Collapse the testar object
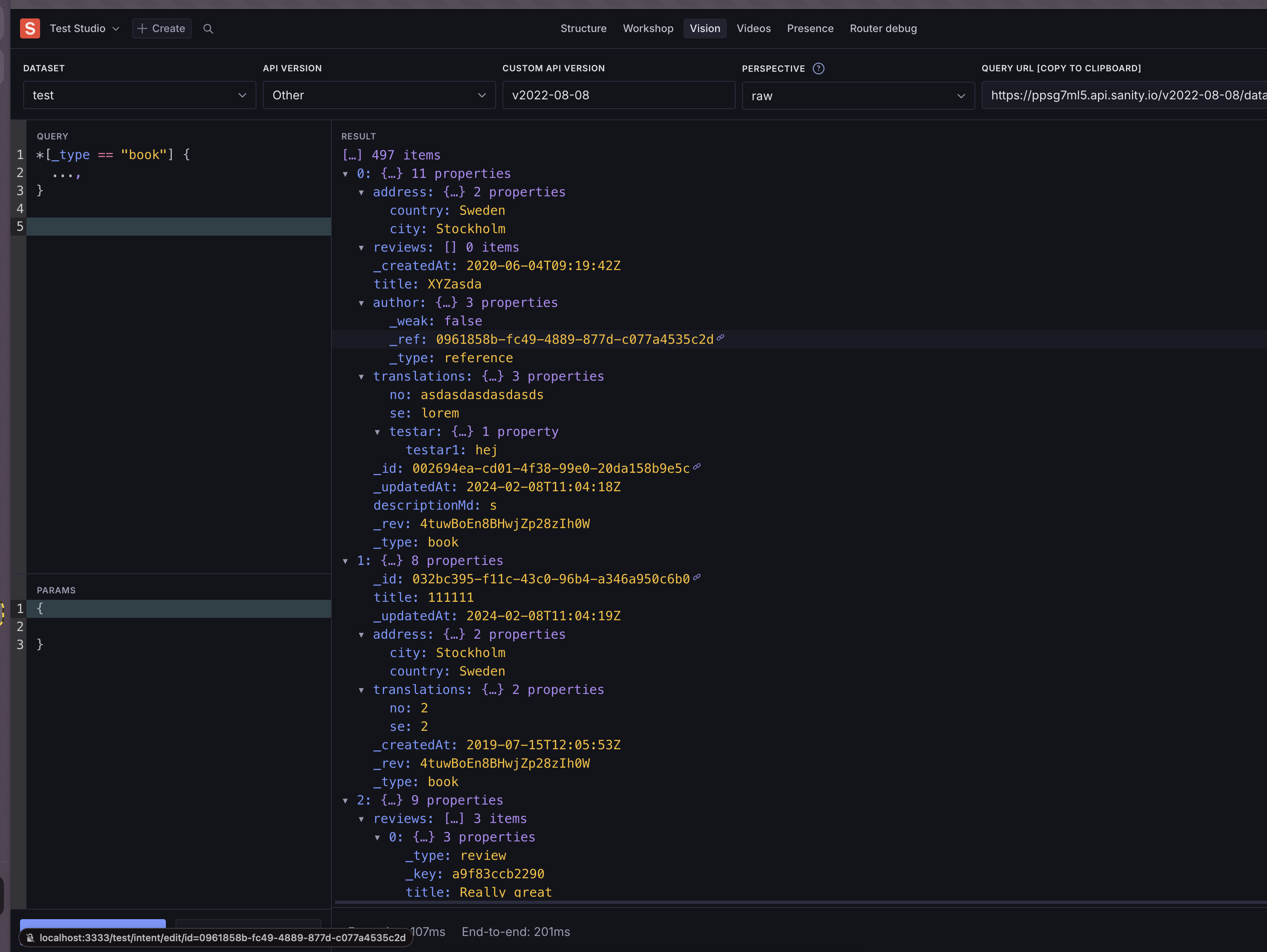 377,432
